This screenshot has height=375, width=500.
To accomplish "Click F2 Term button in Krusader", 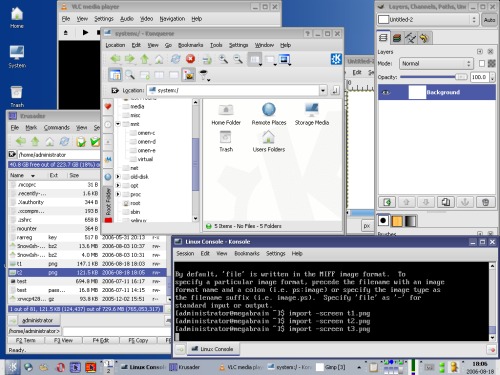I will point(26,340).
